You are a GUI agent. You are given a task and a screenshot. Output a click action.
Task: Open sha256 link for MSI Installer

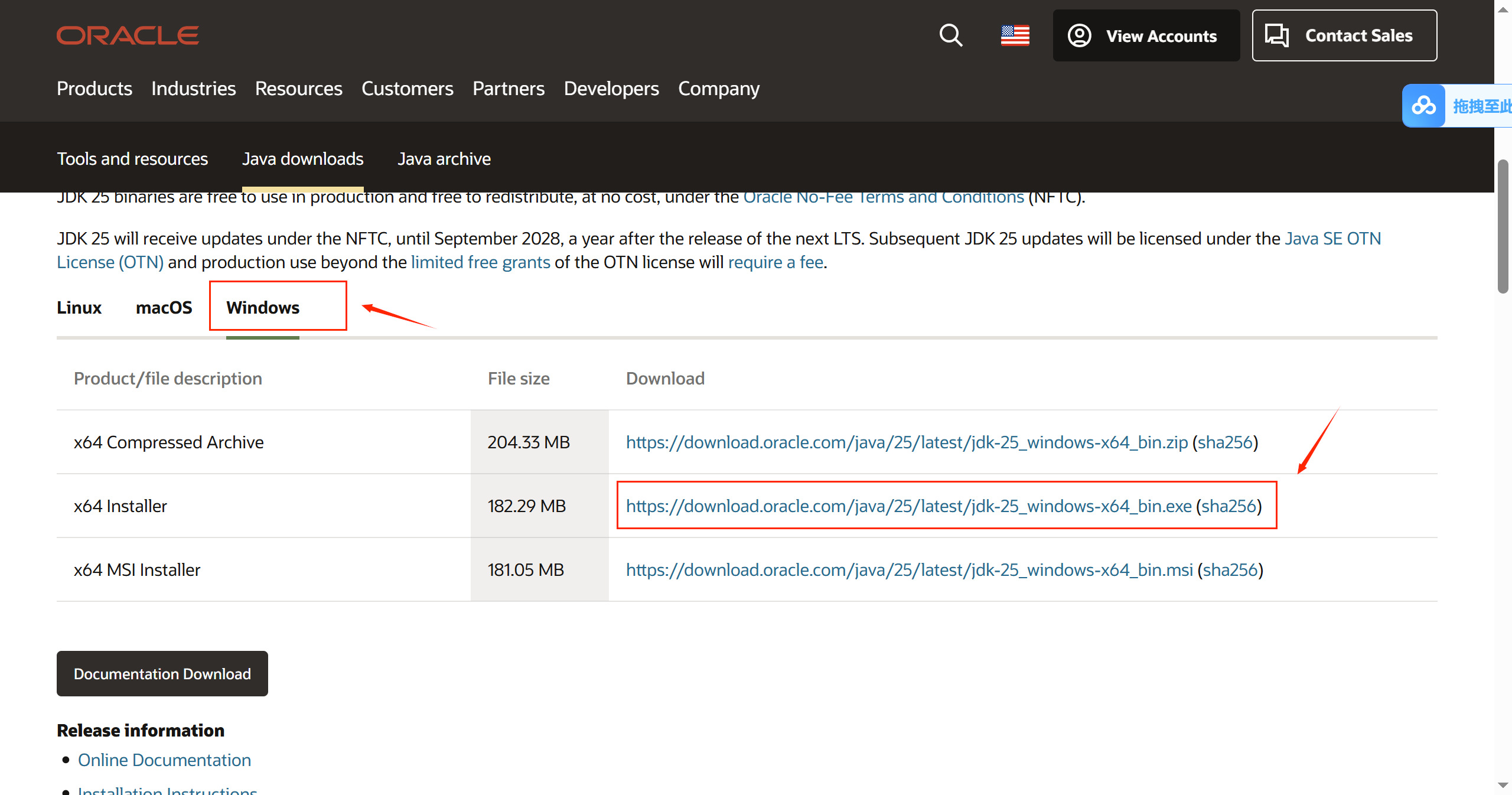1230,570
